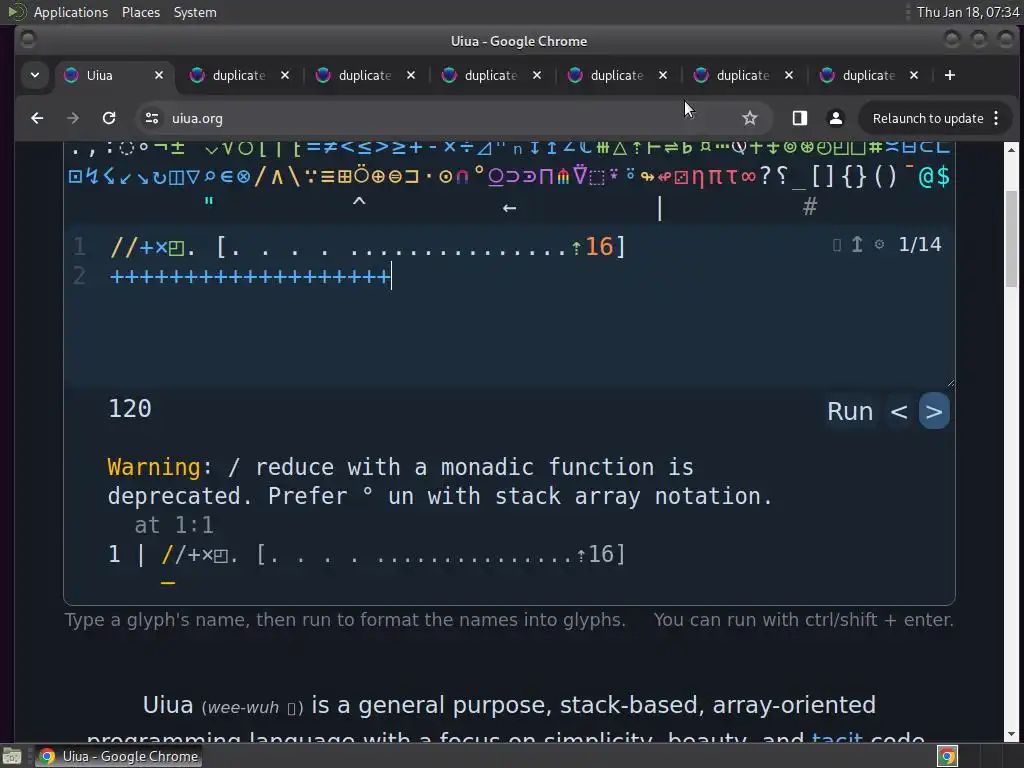Insert the rainbow-colored glyph
Image resolution: width=1024 pixels, height=768 pixels.
click(x=563, y=176)
